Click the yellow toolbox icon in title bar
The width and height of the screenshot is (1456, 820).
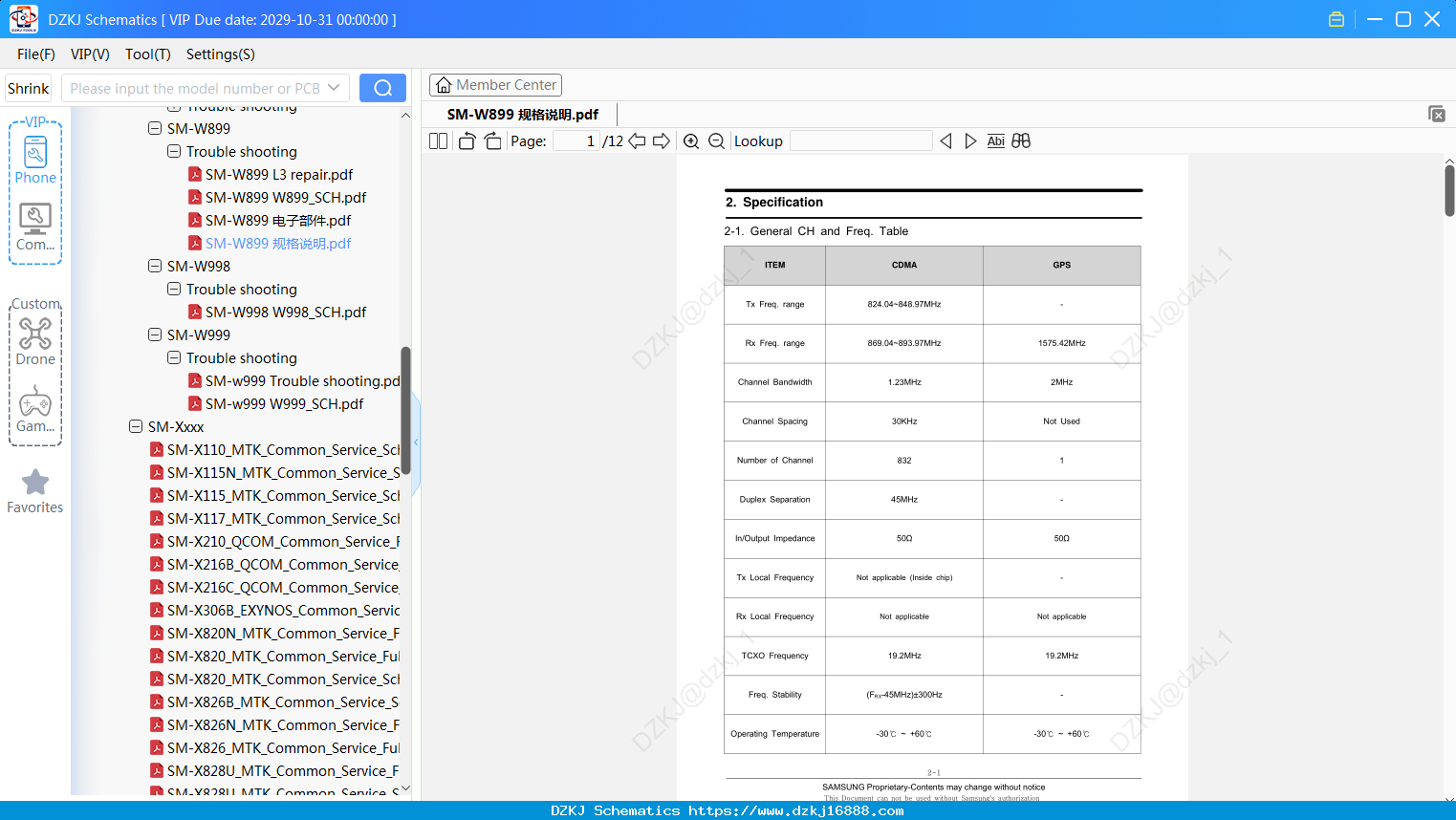tap(1336, 19)
